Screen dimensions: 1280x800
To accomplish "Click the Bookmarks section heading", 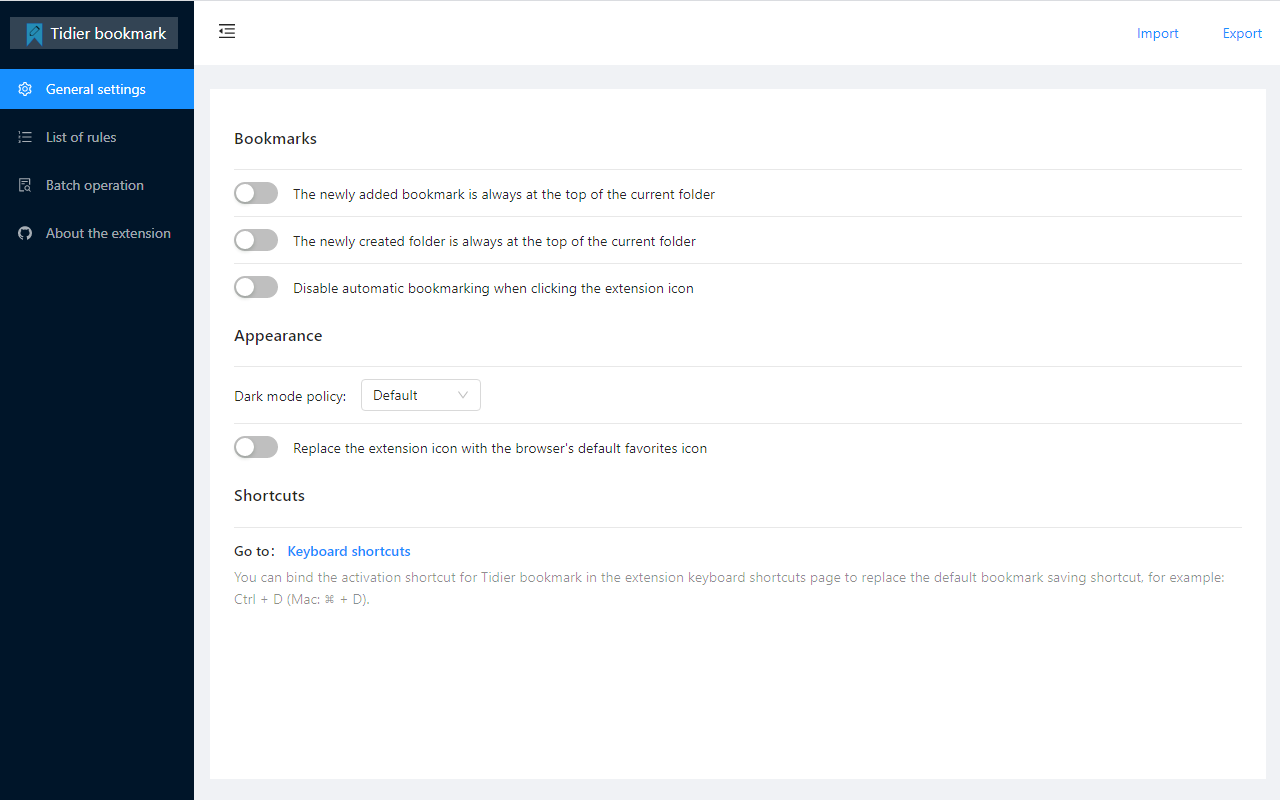I will pos(275,138).
